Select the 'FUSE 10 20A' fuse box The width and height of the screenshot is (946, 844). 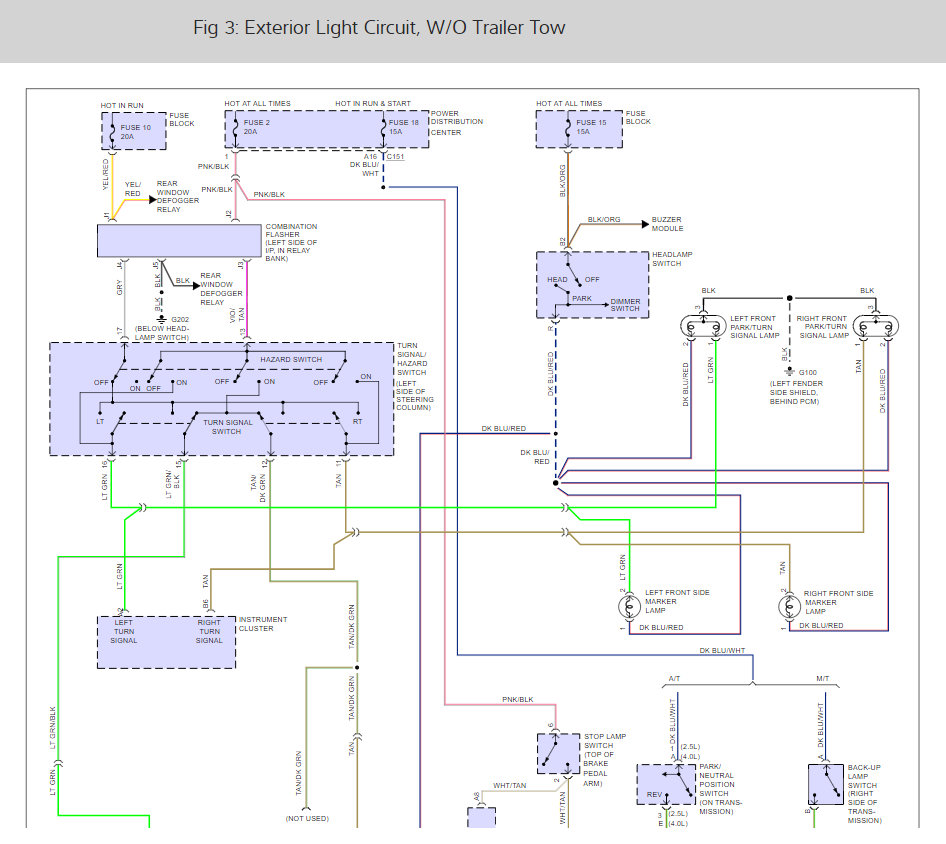[134, 131]
